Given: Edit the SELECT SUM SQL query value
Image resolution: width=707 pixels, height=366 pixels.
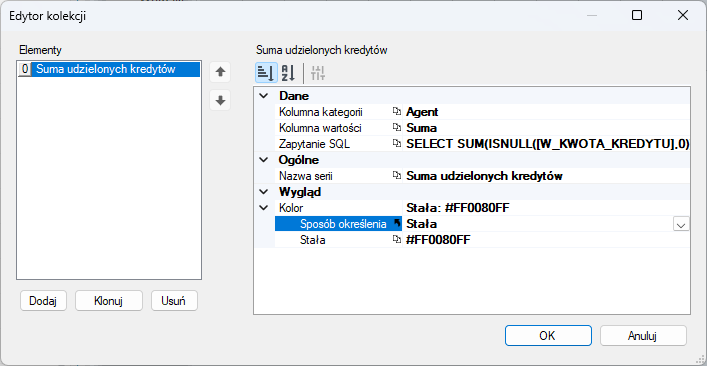Looking at the screenshot, I should click(x=546, y=144).
